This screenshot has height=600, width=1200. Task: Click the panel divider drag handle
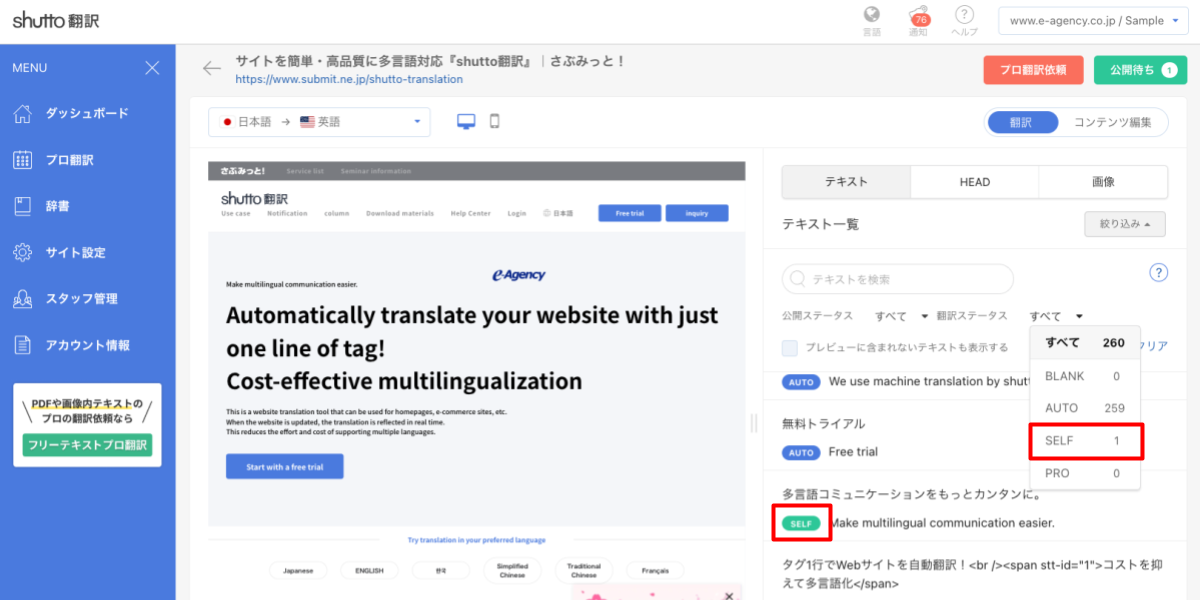coord(754,423)
